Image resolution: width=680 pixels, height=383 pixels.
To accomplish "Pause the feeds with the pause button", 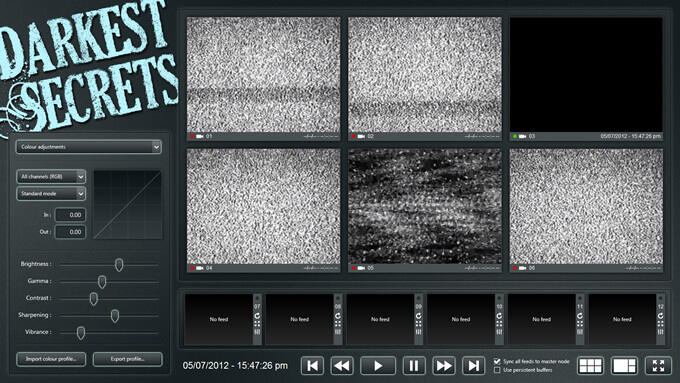I will (414, 366).
